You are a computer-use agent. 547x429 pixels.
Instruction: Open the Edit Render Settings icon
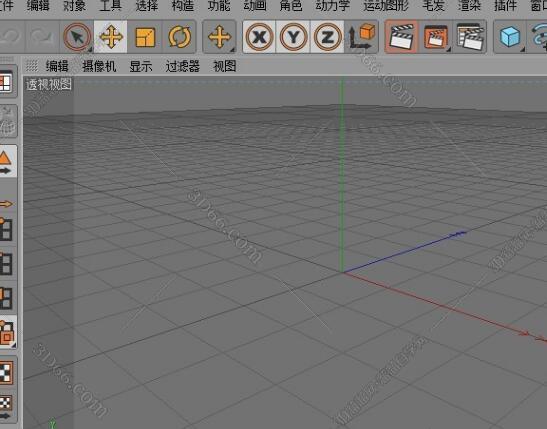click(x=470, y=37)
